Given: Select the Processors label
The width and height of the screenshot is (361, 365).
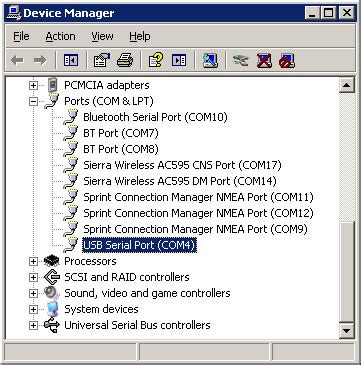Looking at the screenshot, I should point(90,261).
